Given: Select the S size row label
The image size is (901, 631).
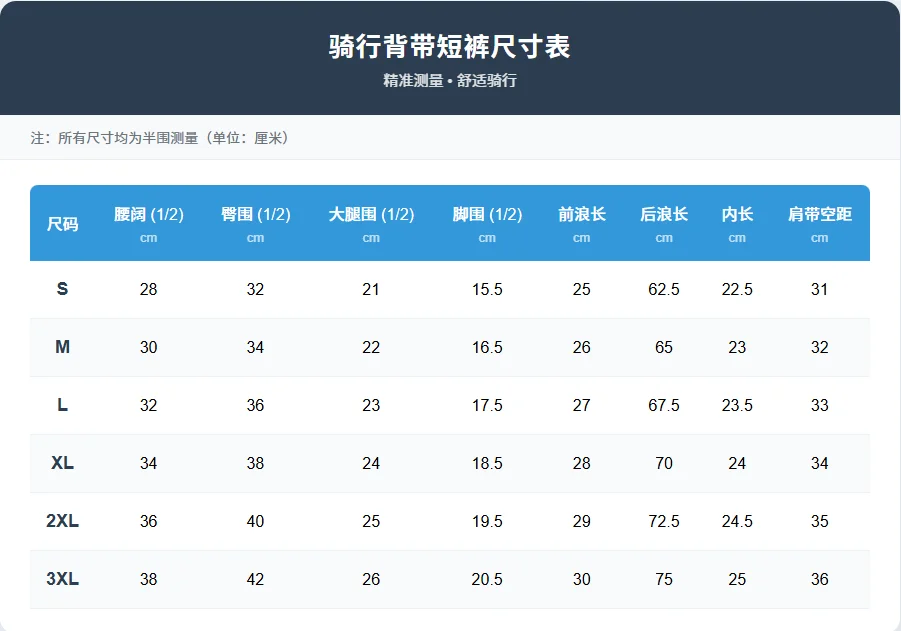Looking at the screenshot, I should click(x=62, y=289).
